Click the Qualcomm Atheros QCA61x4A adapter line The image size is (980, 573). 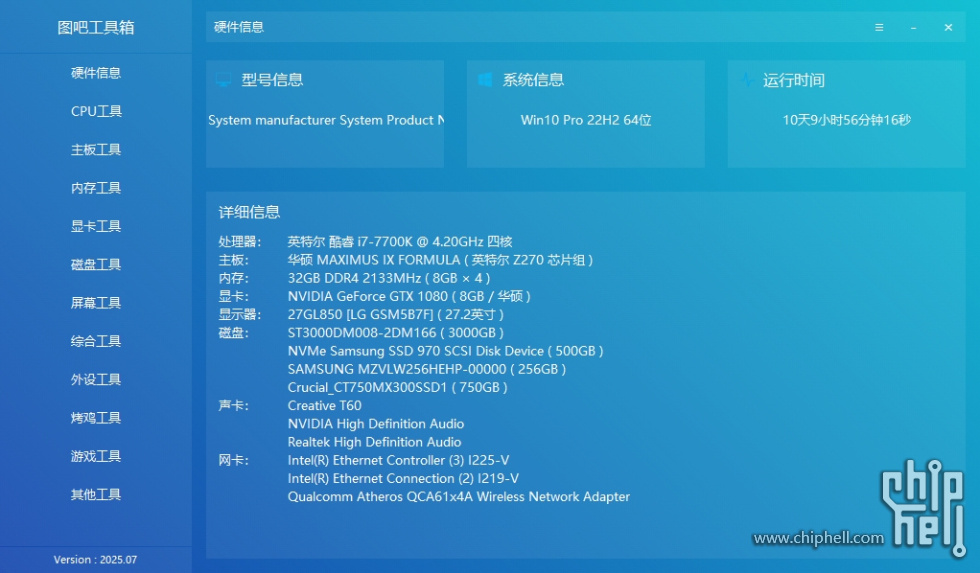click(459, 497)
